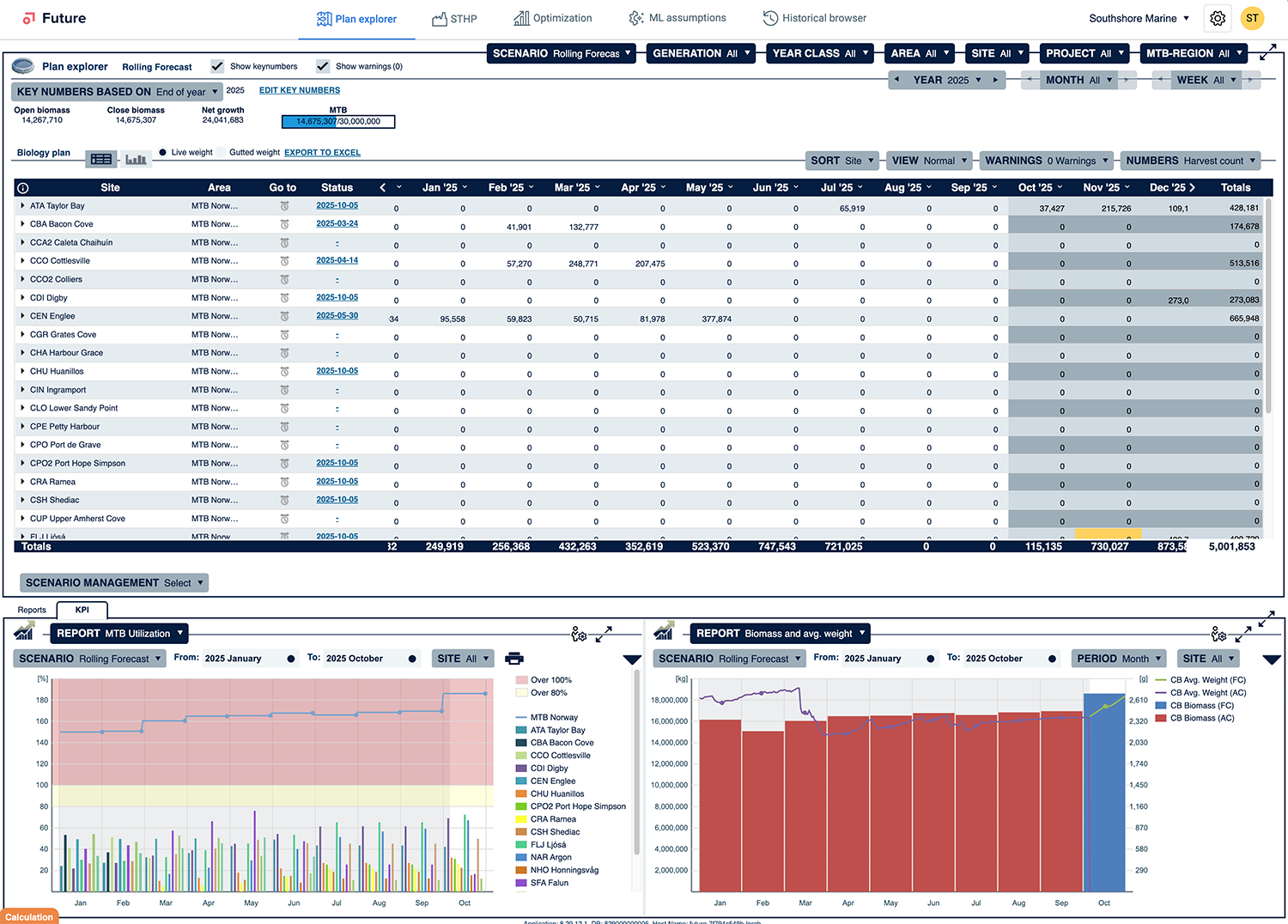Open SCENARIO MANAGEMENT Select dropdown

coord(114,583)
